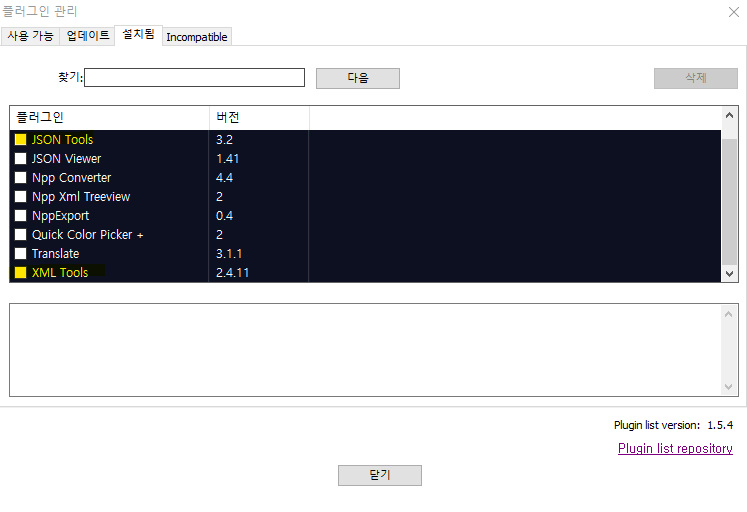Open the 업데이트 tab
This screenshot has width=747, height=512.
click(88, 36)
